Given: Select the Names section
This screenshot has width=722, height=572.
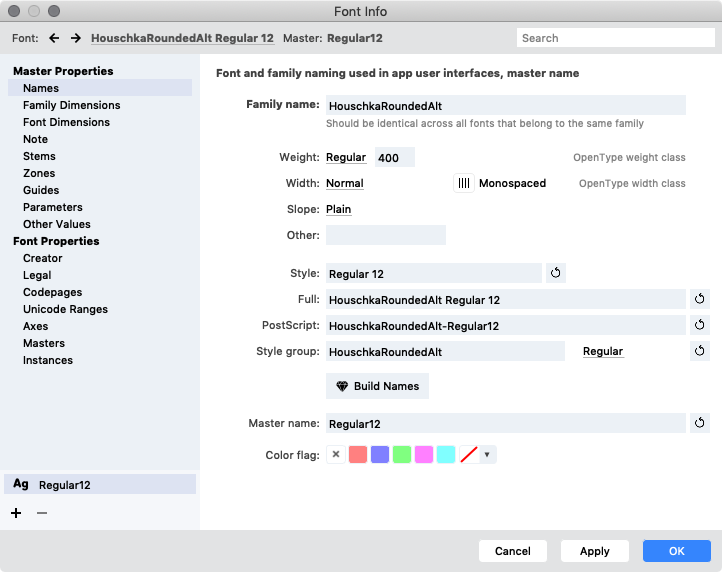Looking at the screenshot, I should (x=100, y=88).
